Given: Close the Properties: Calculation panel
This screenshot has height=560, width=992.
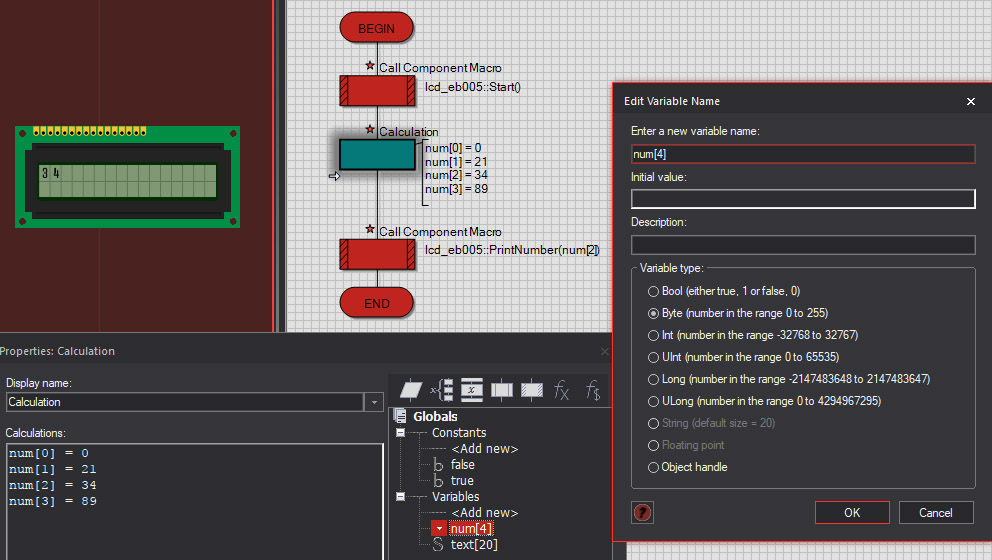Looking at the screenshot, I should [605, 351].
